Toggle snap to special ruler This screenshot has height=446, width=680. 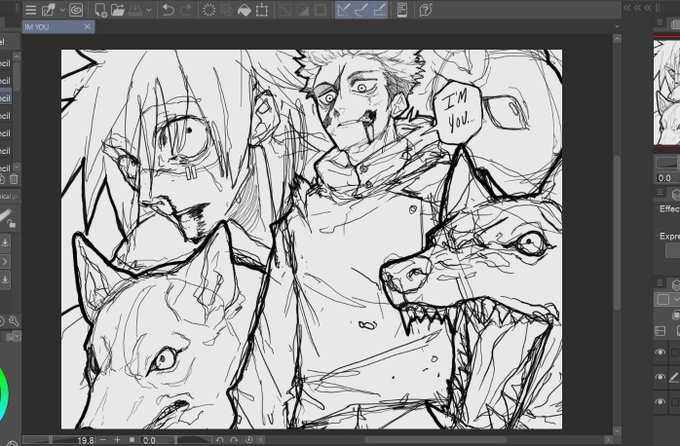tap(362, 10)
